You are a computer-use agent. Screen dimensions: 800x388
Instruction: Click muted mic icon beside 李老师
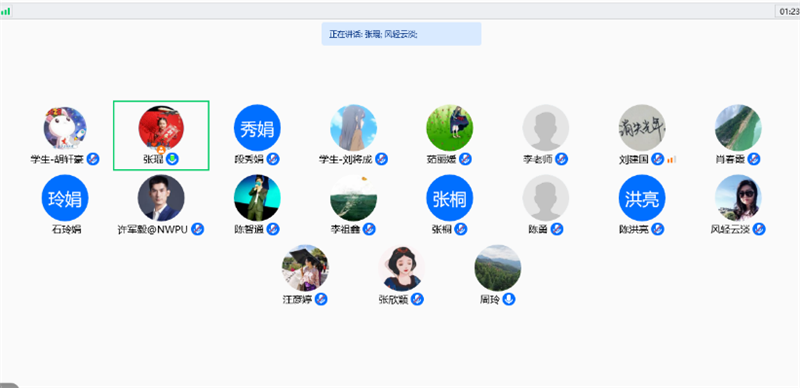tap(562, 159)
